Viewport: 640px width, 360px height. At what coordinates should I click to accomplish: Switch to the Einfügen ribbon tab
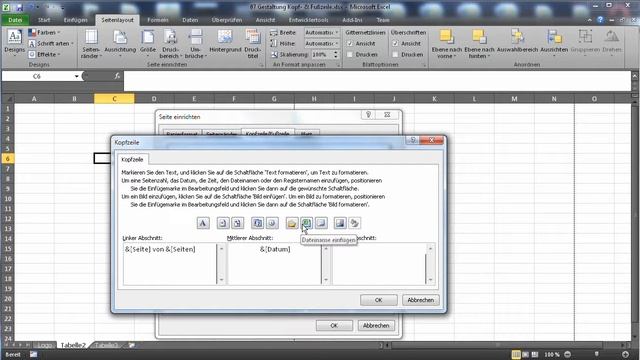[x=76, y=20]
